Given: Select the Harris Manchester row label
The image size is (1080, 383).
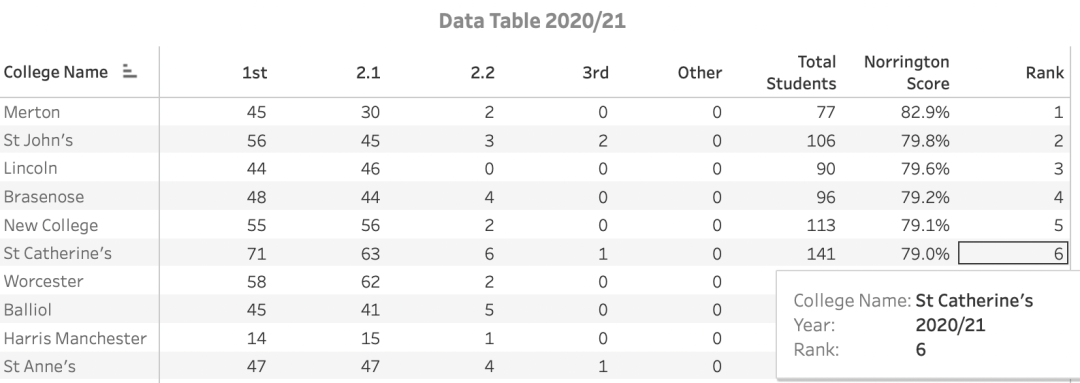Looking at the screenshot, I should coord(75,338).
